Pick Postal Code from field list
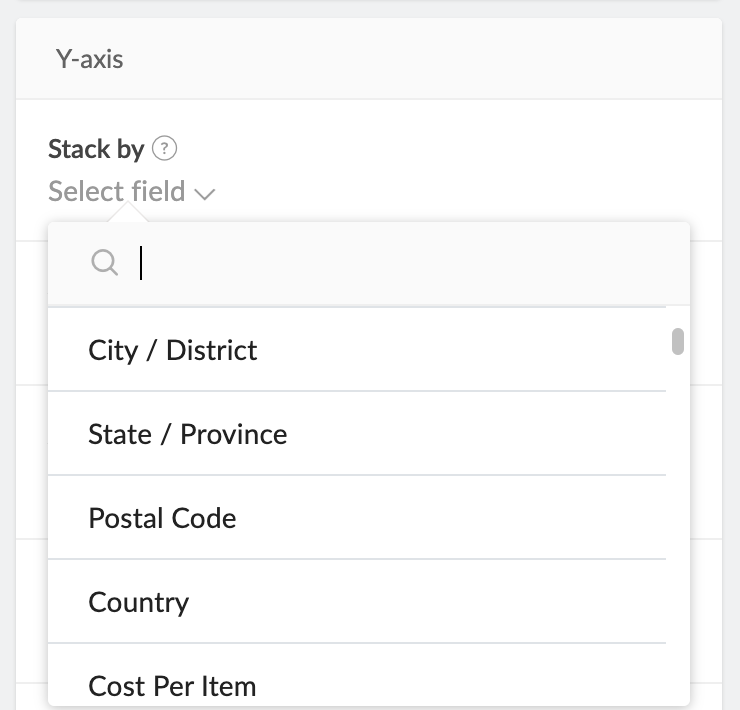The height and width of the screenshot is (710, 740). click(162, 518)
